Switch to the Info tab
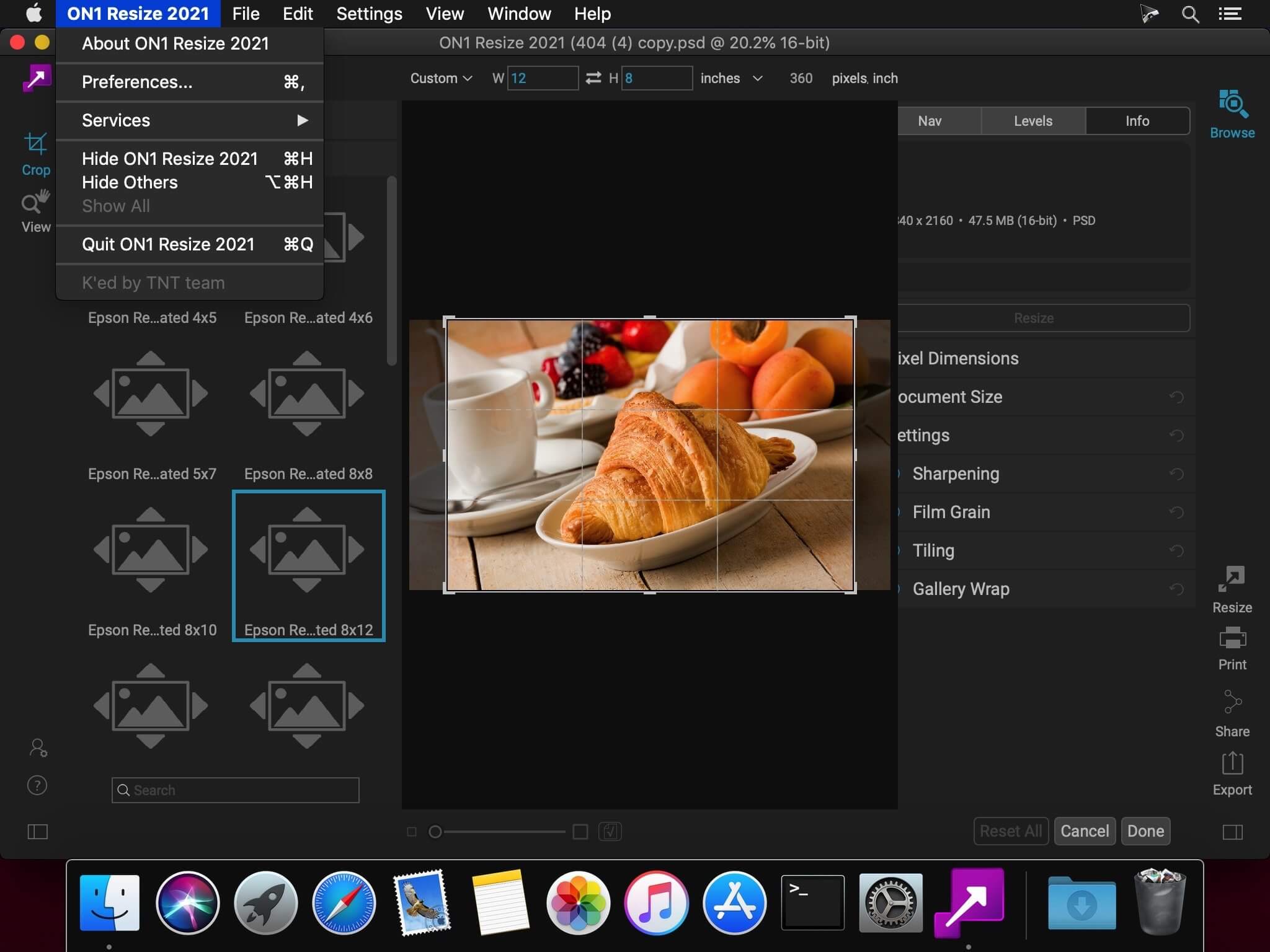The height and width of the screenshot is (952, 1270). tap(1137, 121)
